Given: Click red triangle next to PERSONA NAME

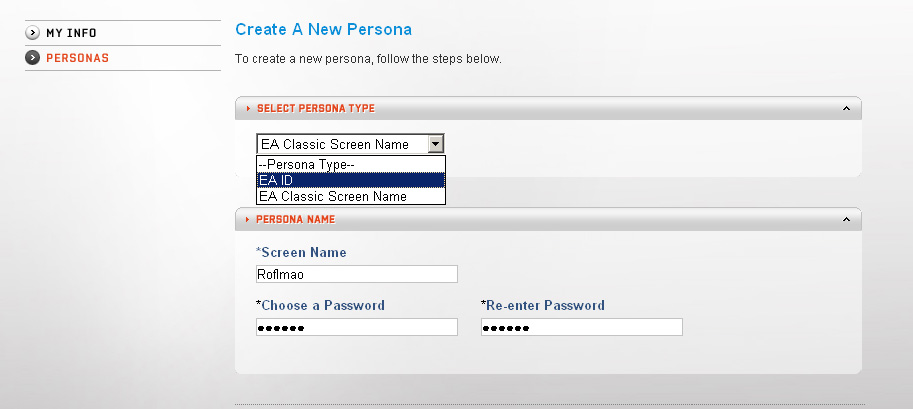Looking at the screenshot, I should pyautogui.click(x=248, y=219).
